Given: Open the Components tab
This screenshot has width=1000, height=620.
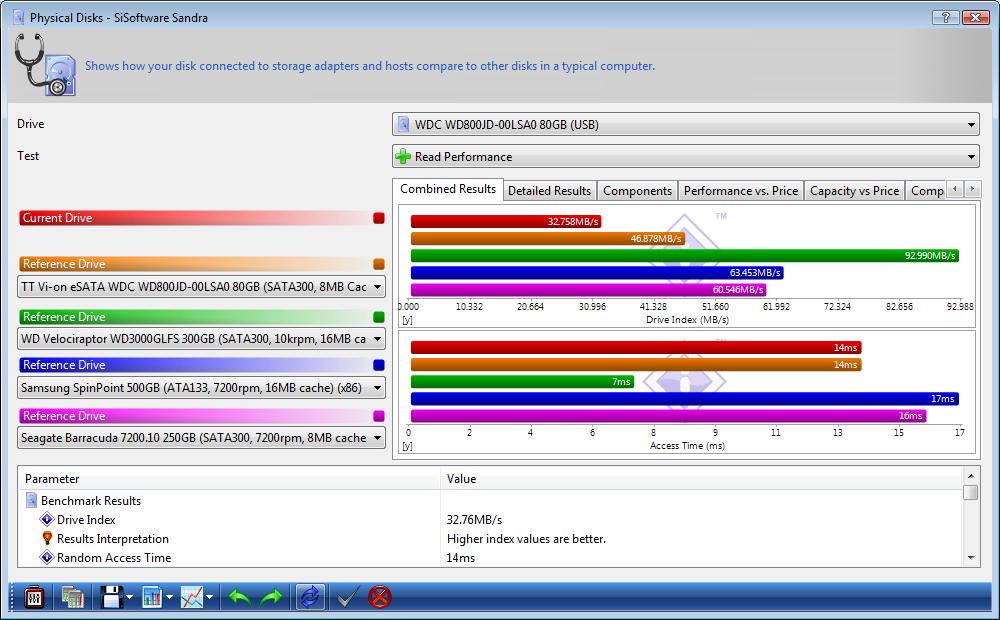Looking at the screenshot, I should [637, 191].
